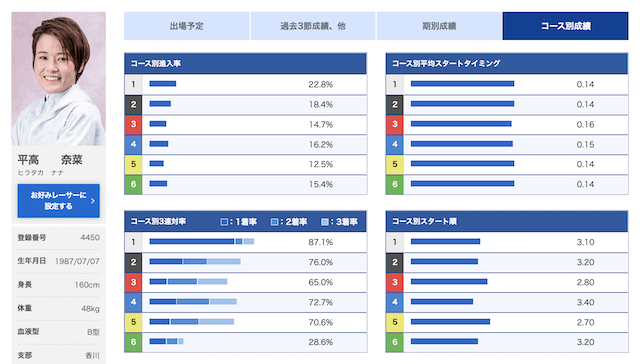The height and width of the screenshot is (364, 640).
Task: Click the 1着率 legend swatch
Action: tap(224, 222)
